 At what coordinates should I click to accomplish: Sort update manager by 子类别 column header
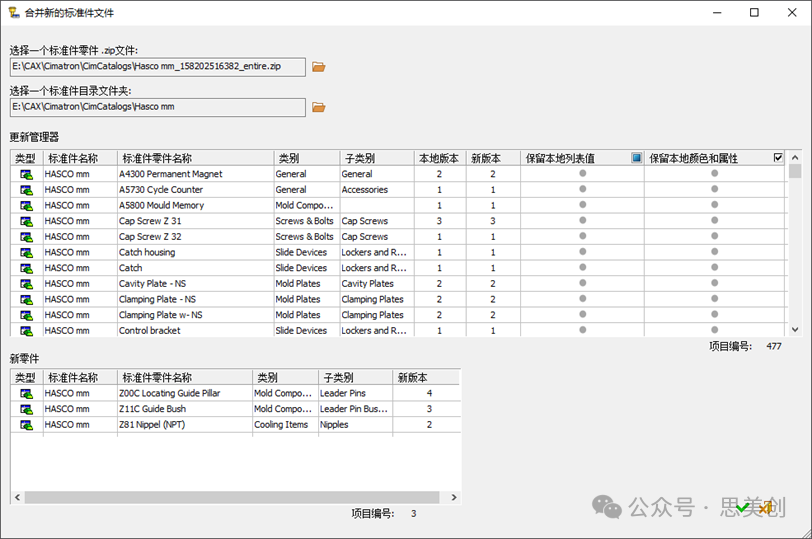[376, 158]
